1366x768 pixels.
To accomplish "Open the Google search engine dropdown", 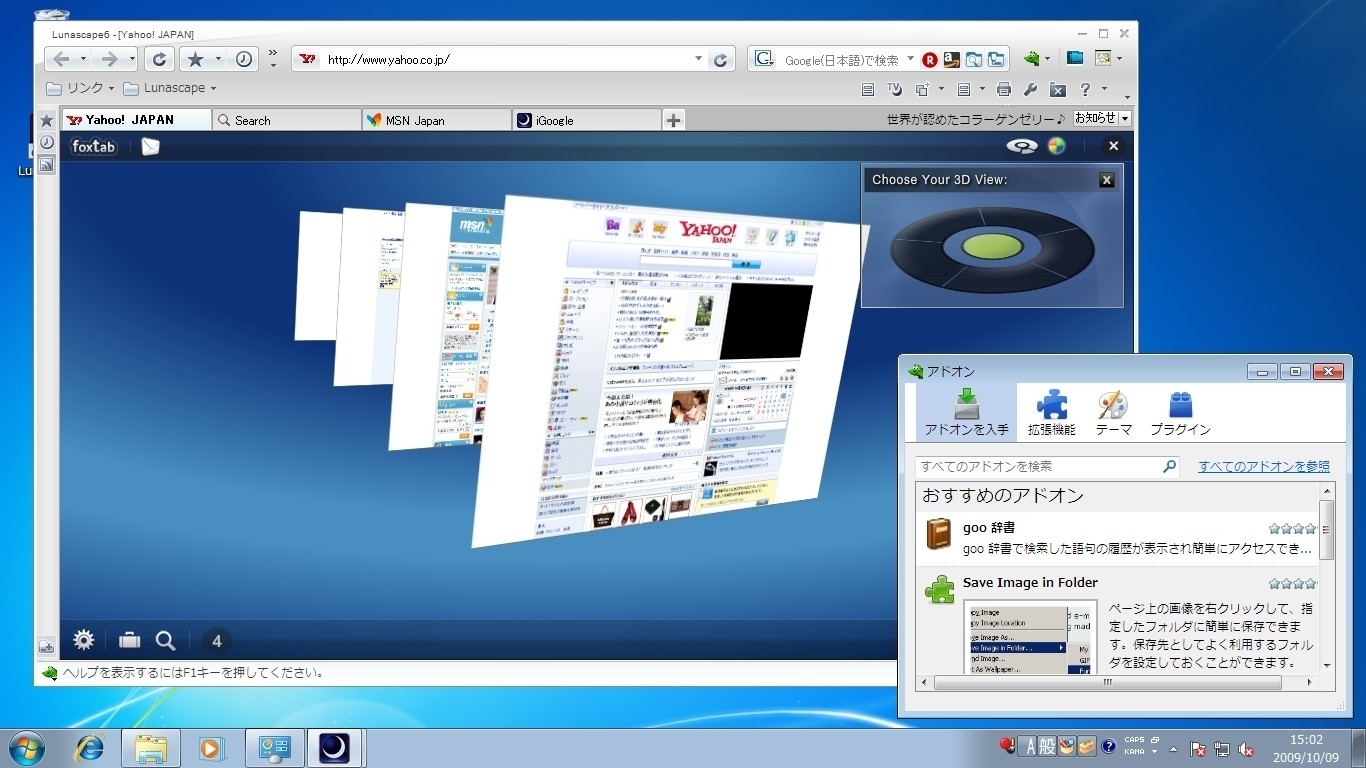I will (910, 60).
